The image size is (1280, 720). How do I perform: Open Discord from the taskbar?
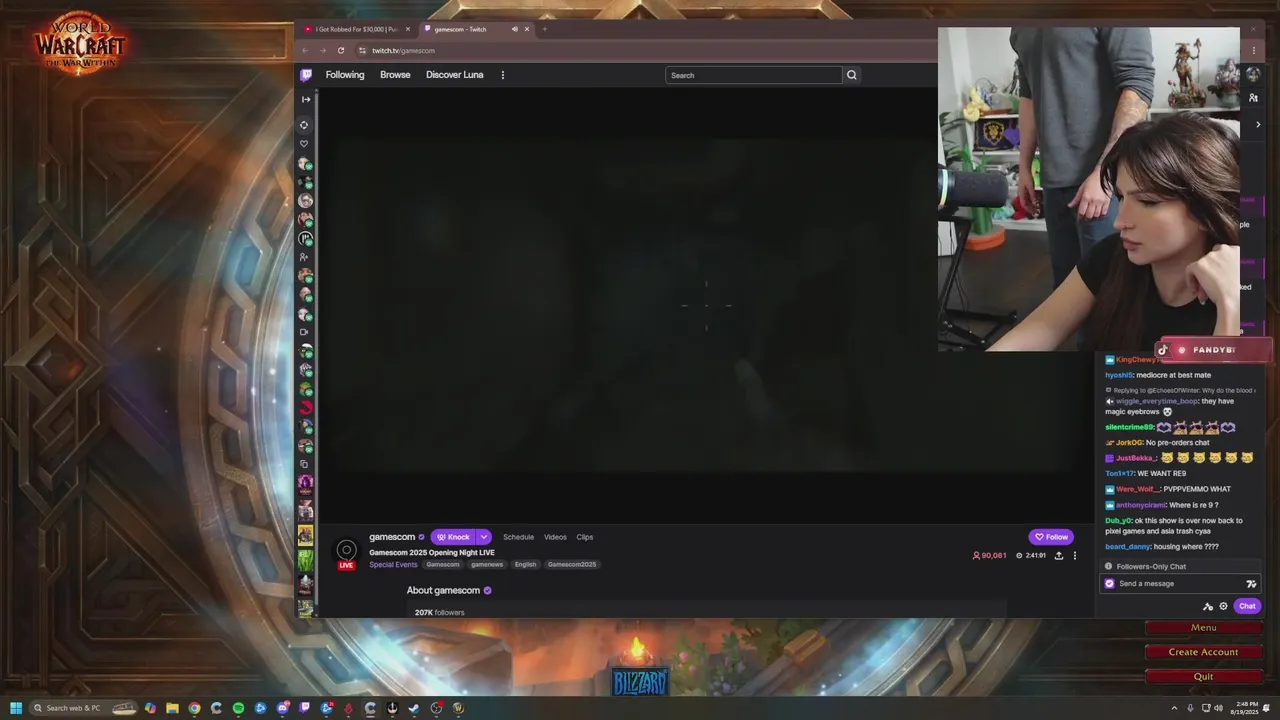[283, 708]
